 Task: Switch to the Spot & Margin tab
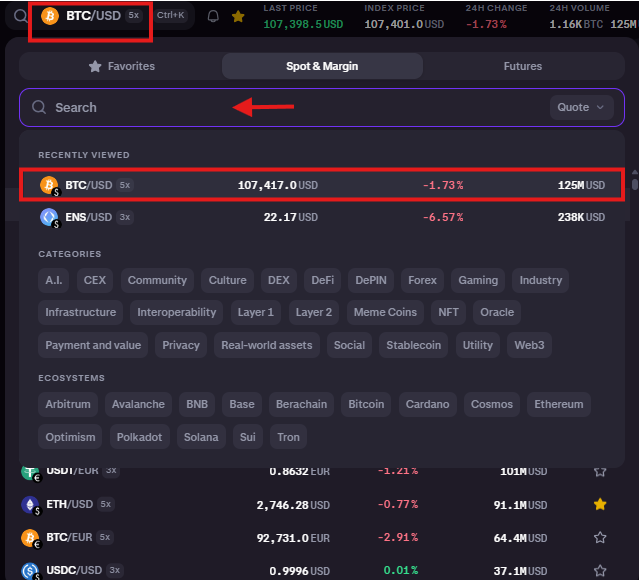[322, 66]
